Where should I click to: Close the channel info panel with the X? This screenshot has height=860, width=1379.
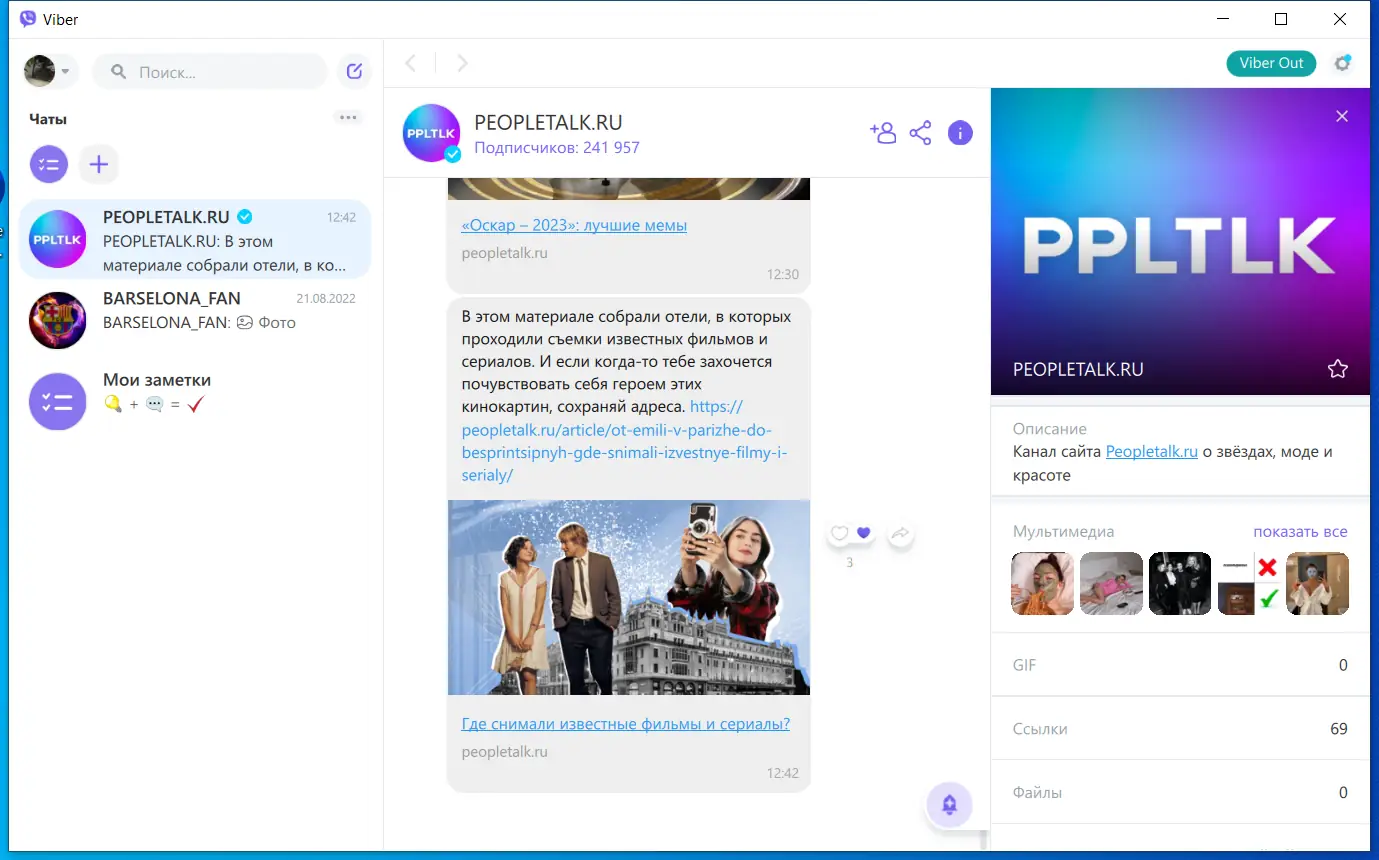pos(1342,116)
